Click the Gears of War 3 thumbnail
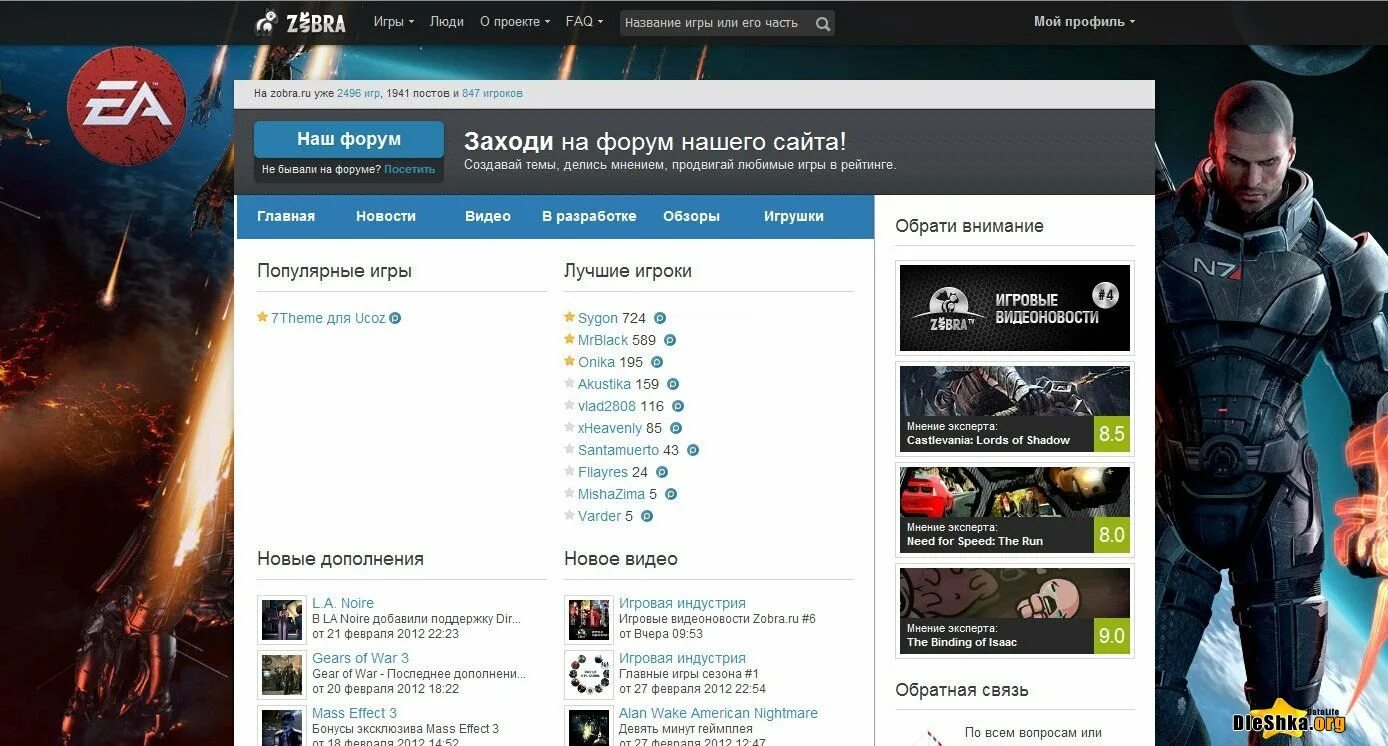 282,675
